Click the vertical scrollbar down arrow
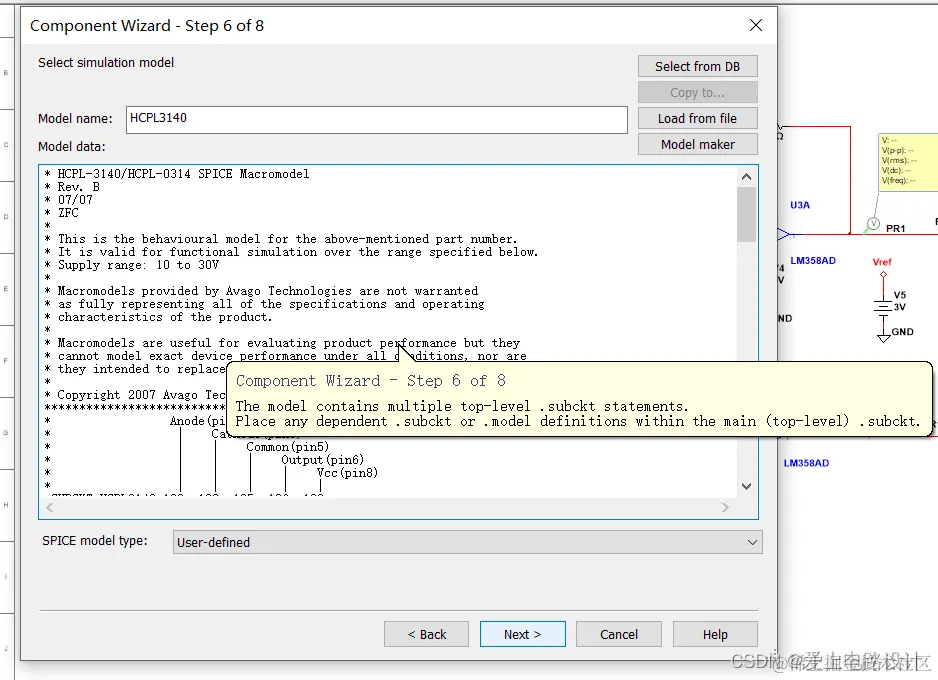This screenshot has width=938, height=680. (746, 485)
